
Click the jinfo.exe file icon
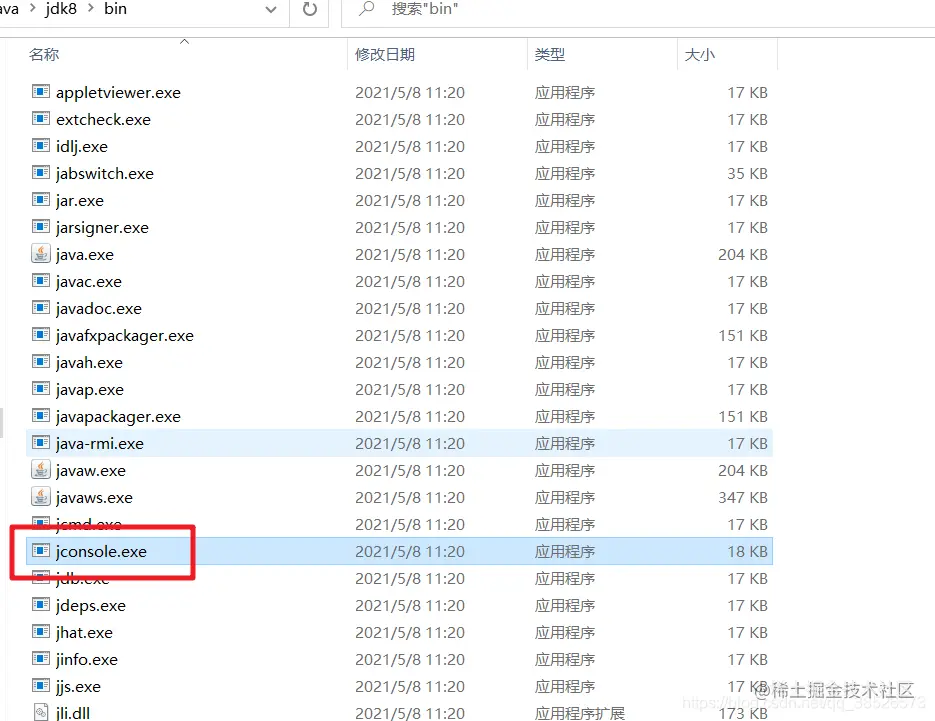(41, 658)
